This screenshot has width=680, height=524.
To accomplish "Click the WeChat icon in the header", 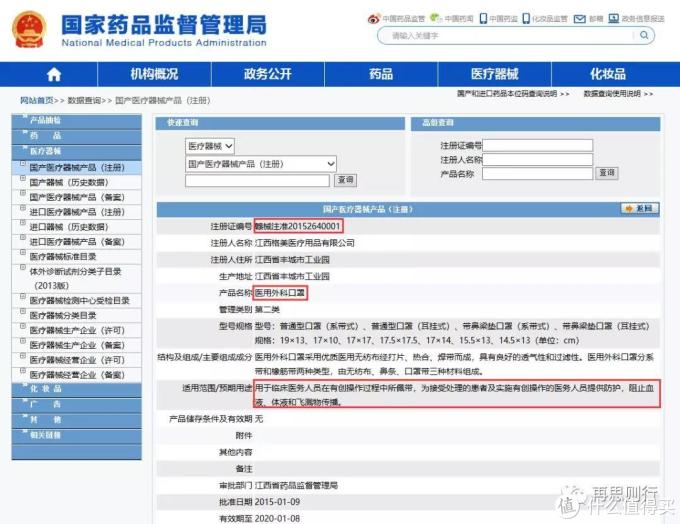I will click(x=435, y=18).
